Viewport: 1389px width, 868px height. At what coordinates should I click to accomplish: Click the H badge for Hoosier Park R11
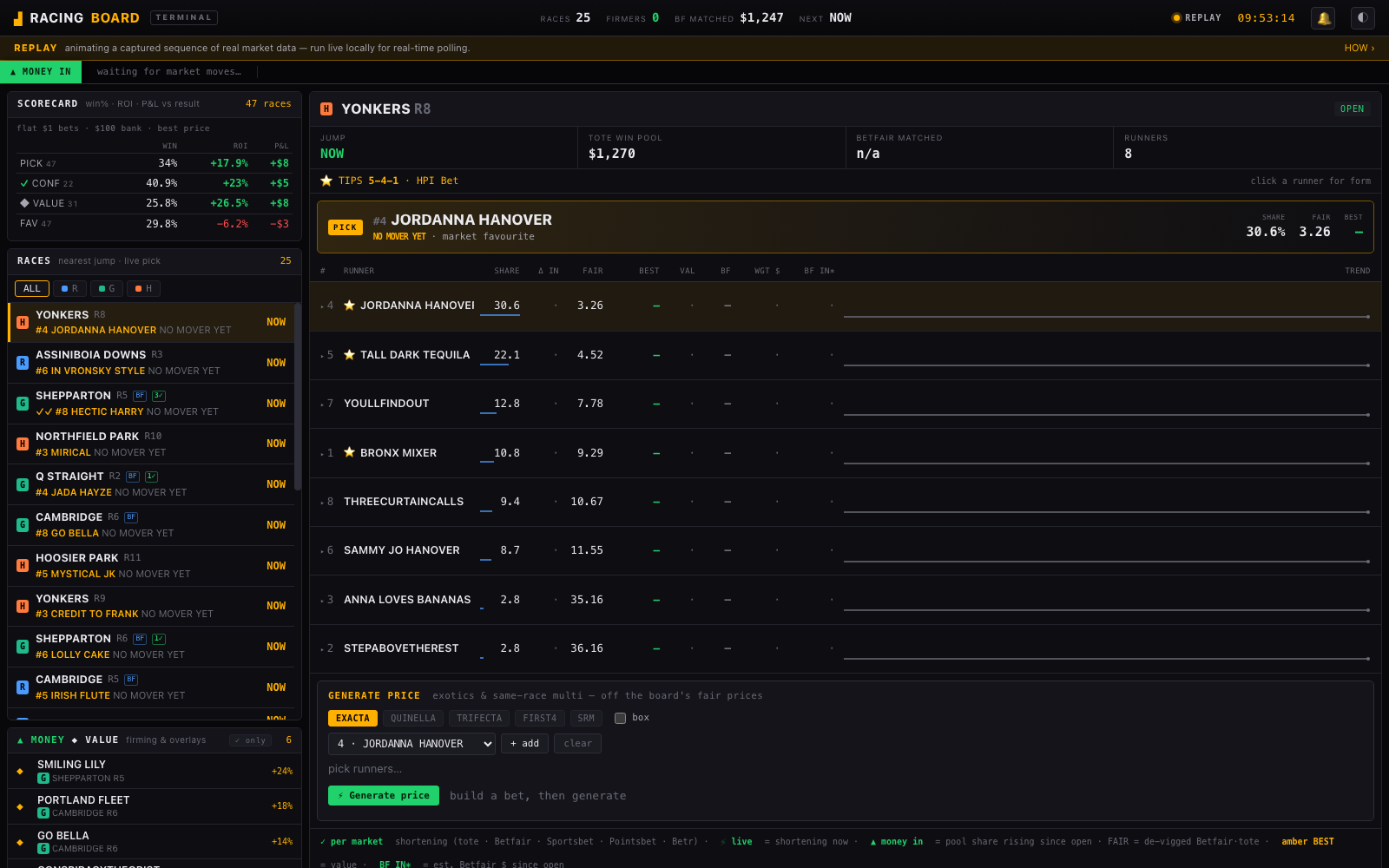point(23,565)
